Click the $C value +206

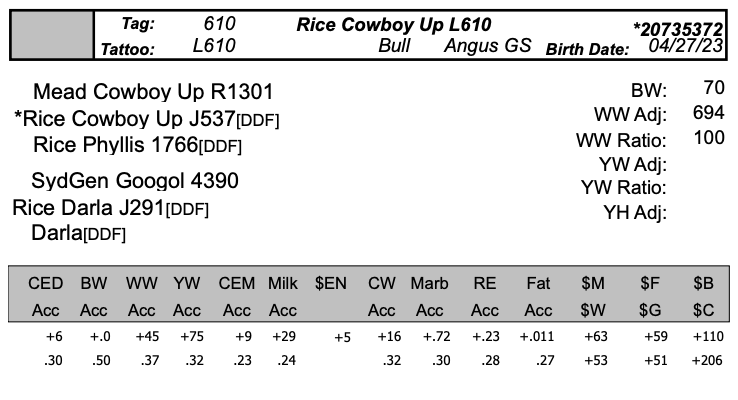pyautogui.click(x=707, y=360)
